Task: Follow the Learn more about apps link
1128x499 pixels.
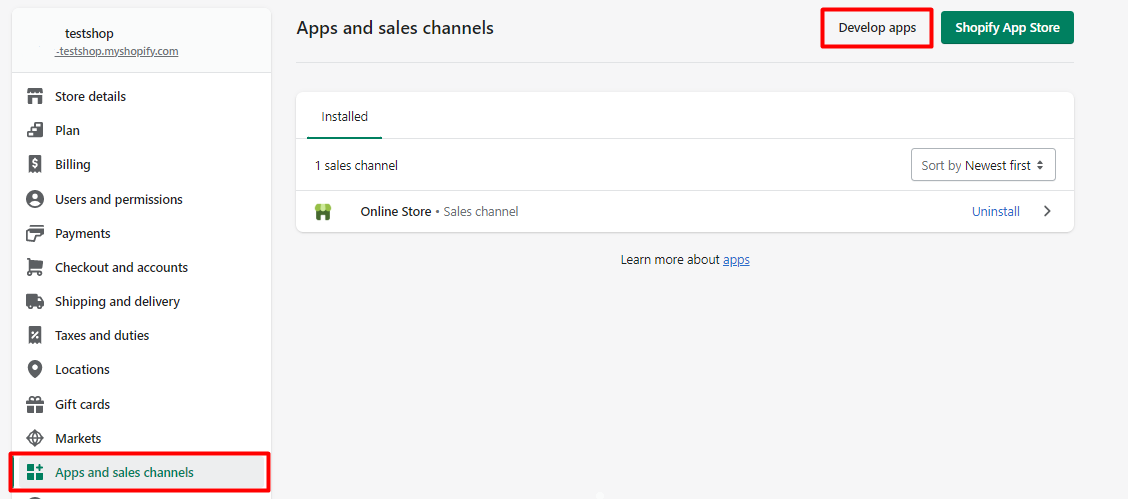Action: tap(736, 260)
